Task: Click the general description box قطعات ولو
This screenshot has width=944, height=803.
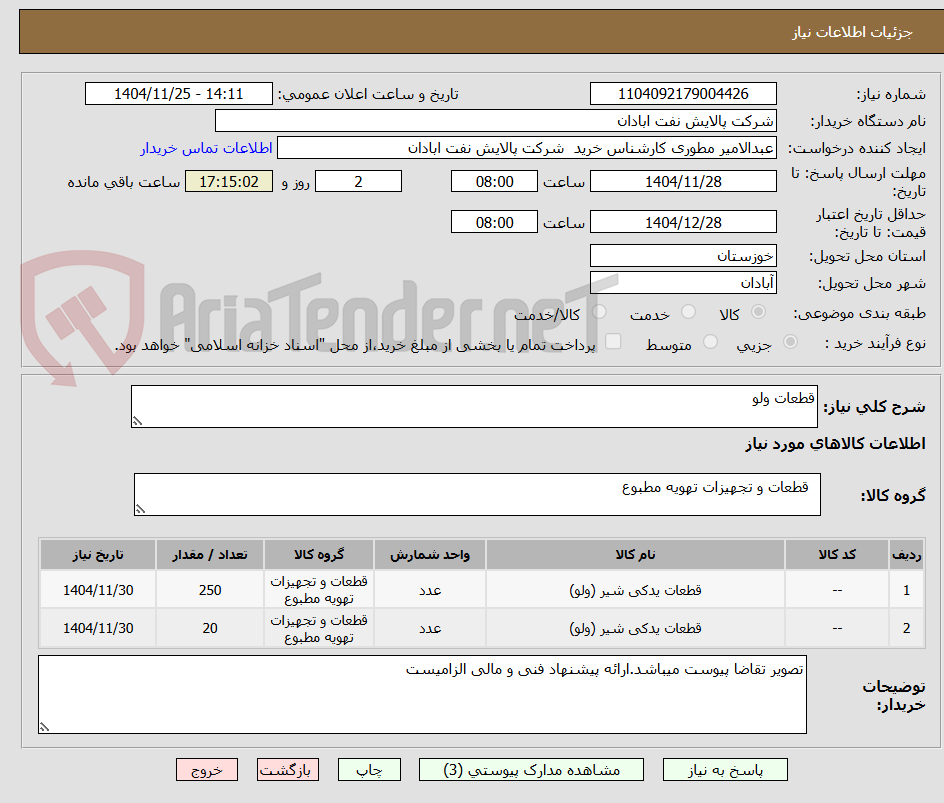Action: pos(474,407)
